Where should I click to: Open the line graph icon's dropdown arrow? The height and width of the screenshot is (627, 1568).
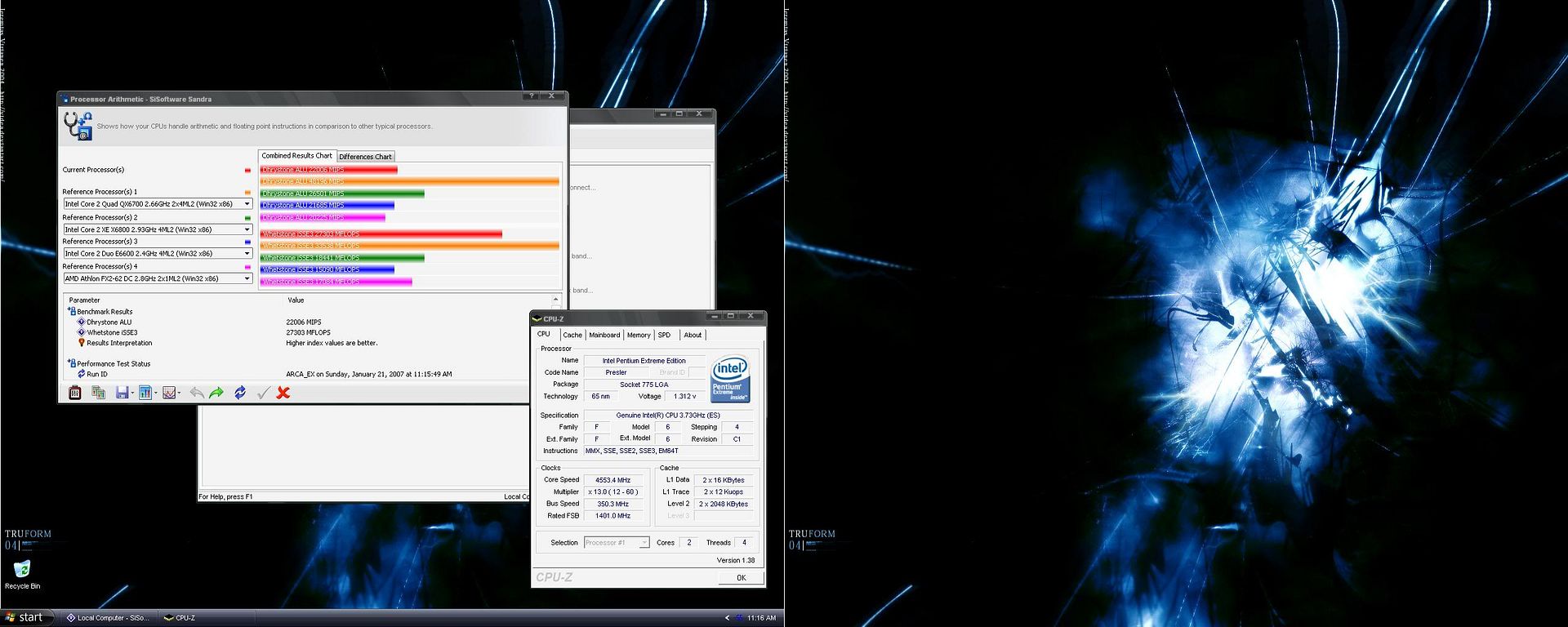[x=179, y=393]
